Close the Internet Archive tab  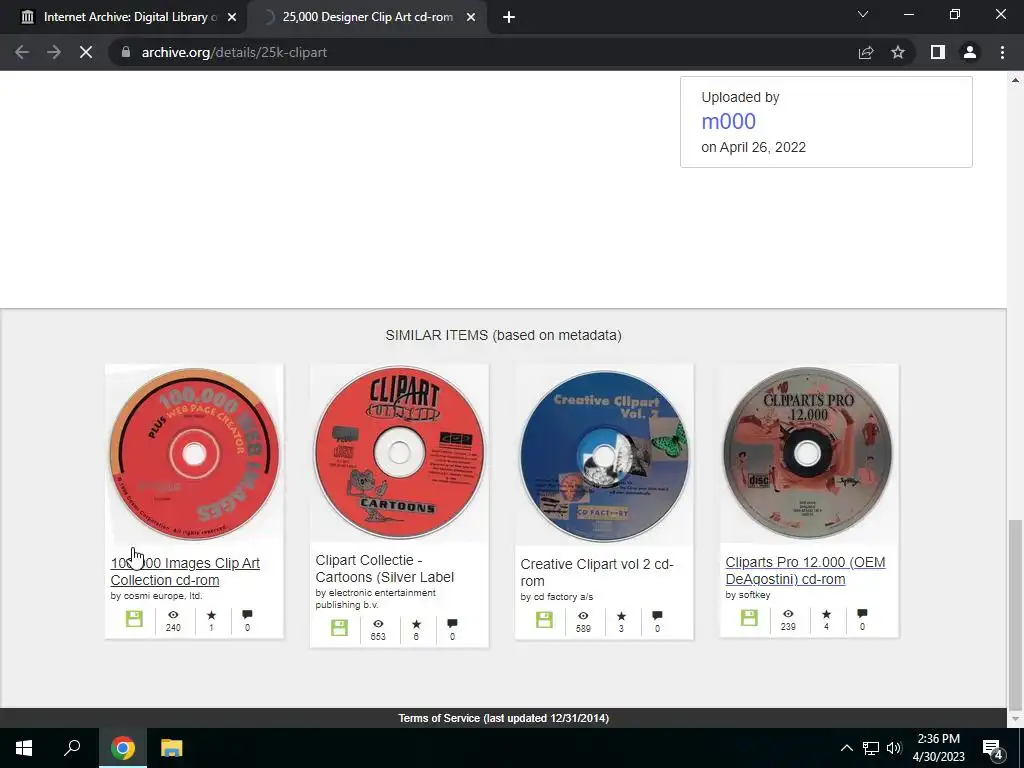point(232,18)
